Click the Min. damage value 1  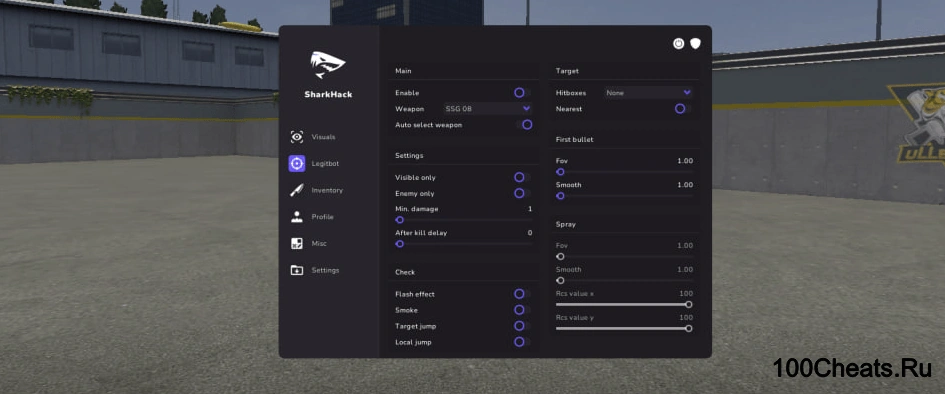point(530,209)
